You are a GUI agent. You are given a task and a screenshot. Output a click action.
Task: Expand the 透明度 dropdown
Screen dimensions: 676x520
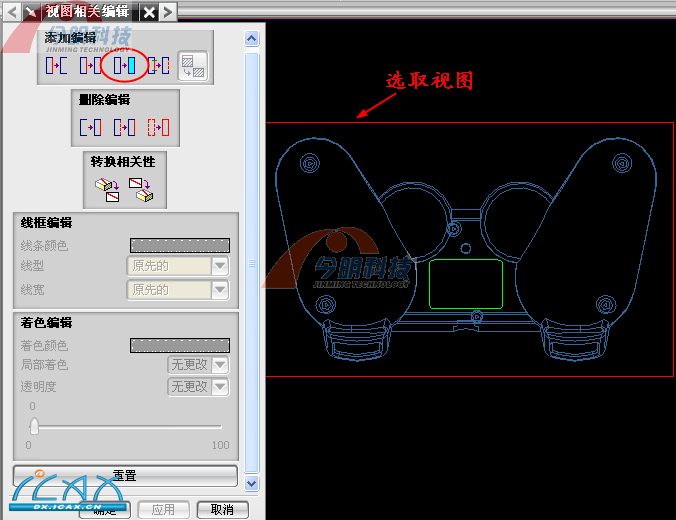[x=220, y=387]
